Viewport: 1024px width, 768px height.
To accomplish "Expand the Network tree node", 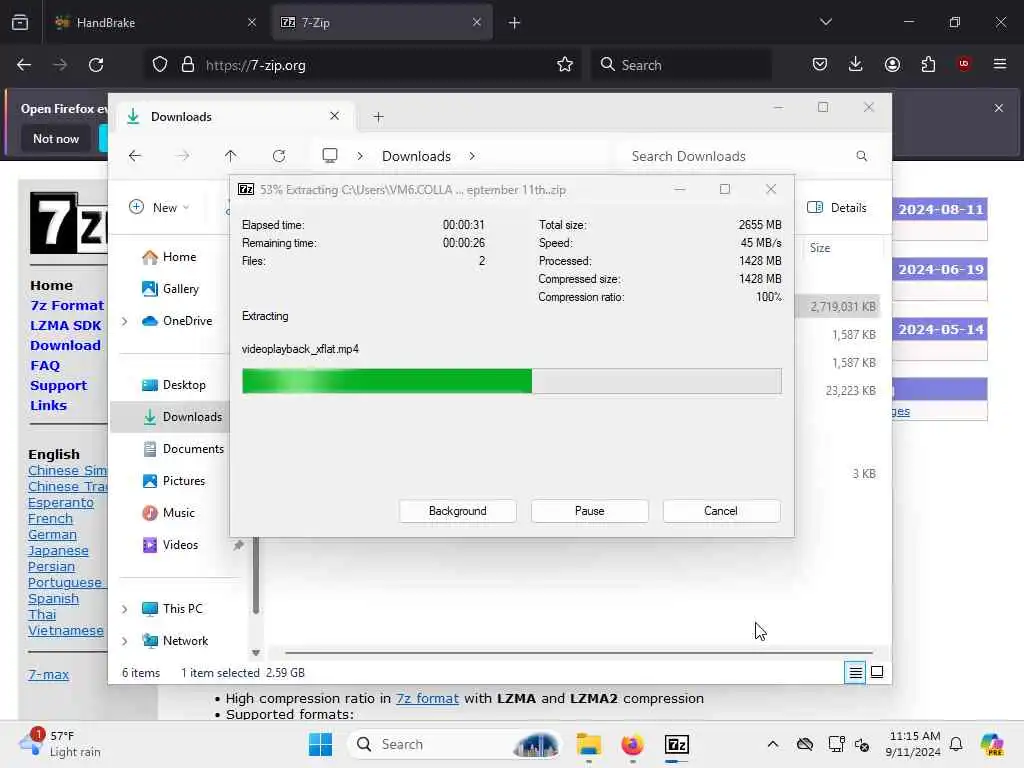I will click(x=125, y=641).
